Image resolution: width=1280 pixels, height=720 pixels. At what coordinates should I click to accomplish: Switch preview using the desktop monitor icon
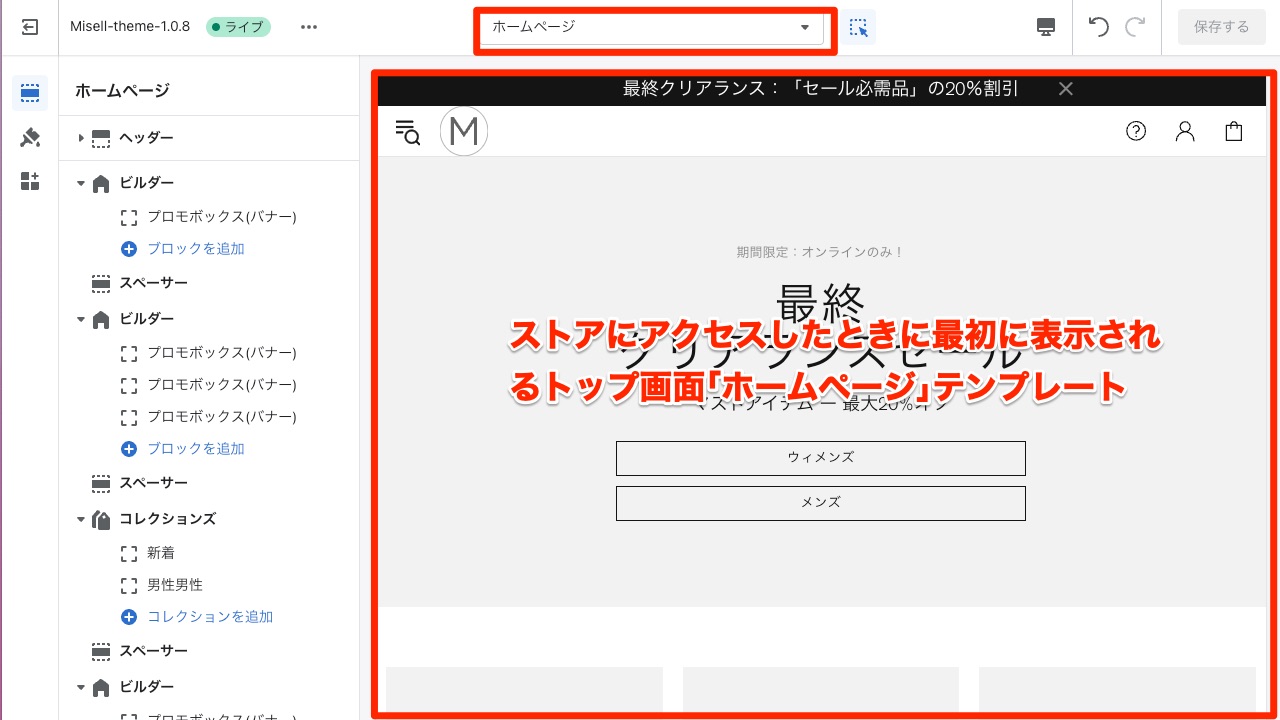point(1046,27)
